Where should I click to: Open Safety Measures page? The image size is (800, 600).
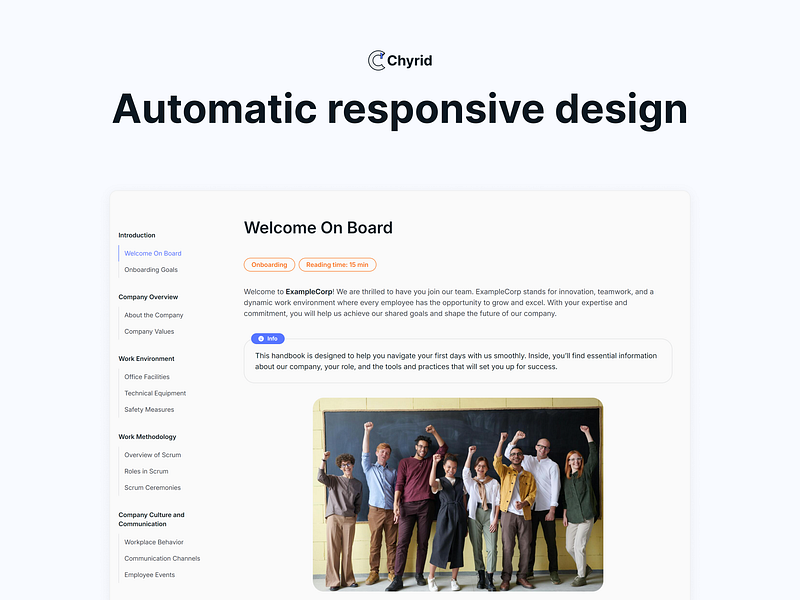click(x=149, y=410)
